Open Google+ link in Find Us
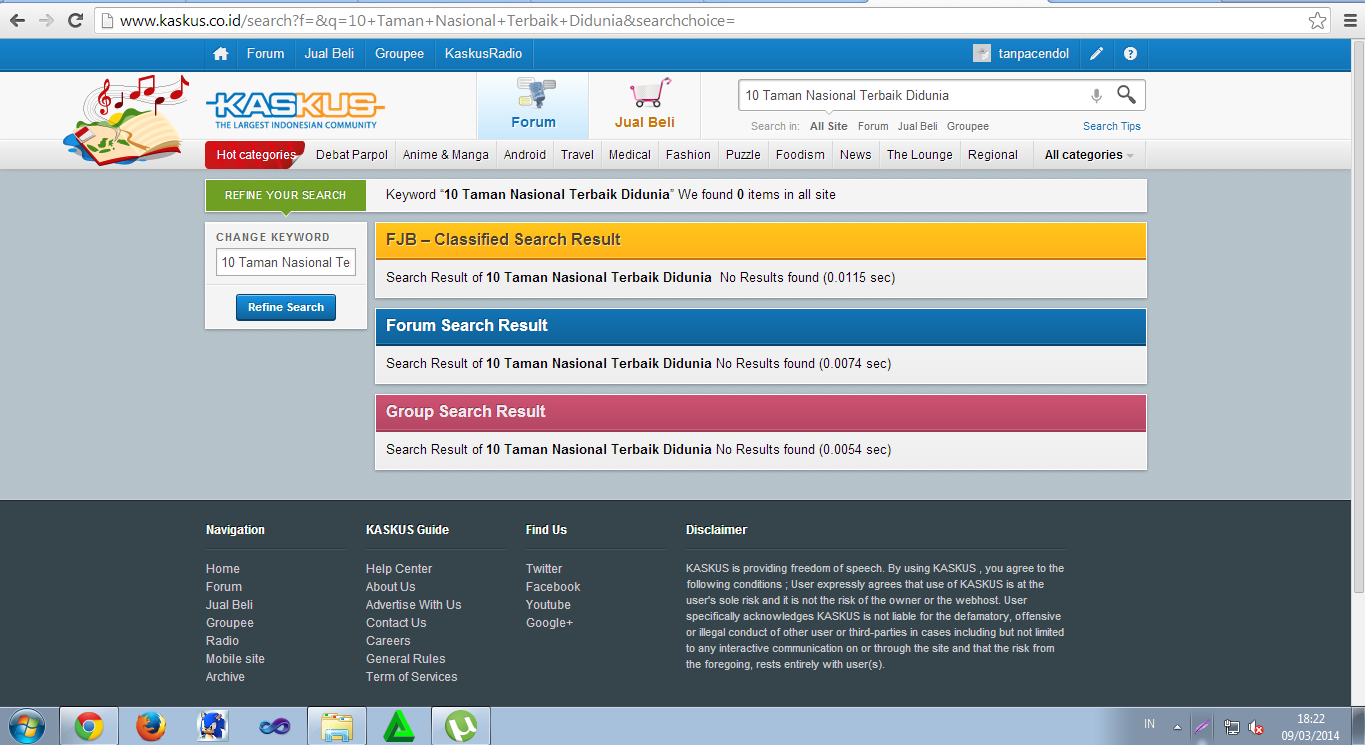Viewport: 1365px width, 745px height. 550,623
